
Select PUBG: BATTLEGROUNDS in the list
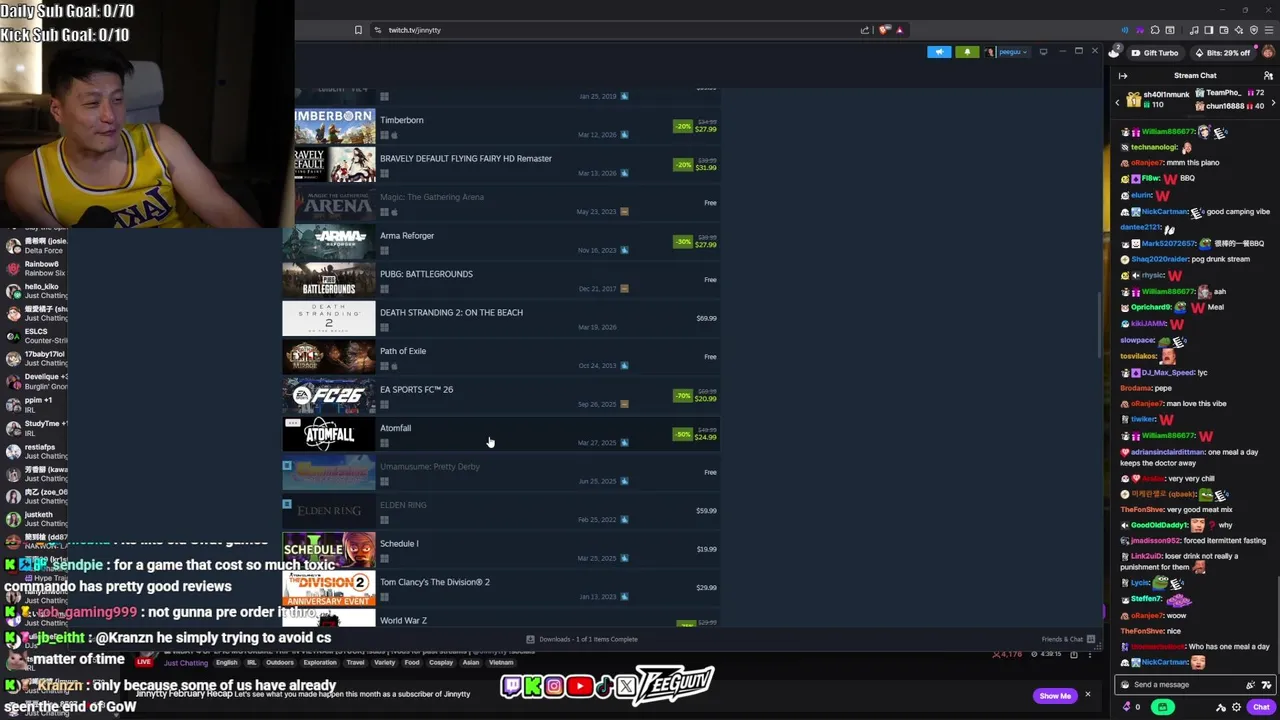(x=500, y=281)
